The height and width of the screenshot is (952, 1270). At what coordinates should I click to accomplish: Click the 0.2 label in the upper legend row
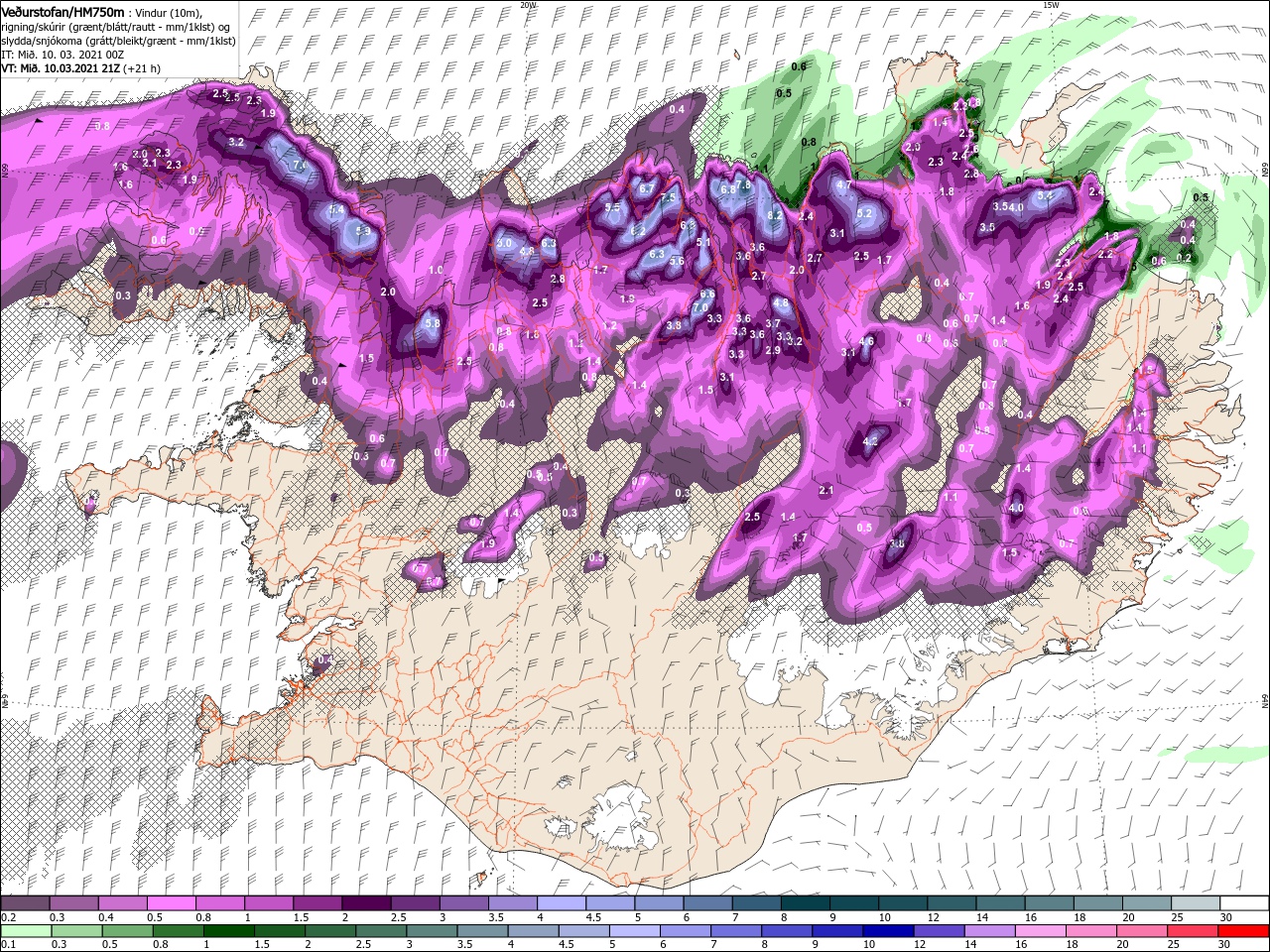point(8,917)
